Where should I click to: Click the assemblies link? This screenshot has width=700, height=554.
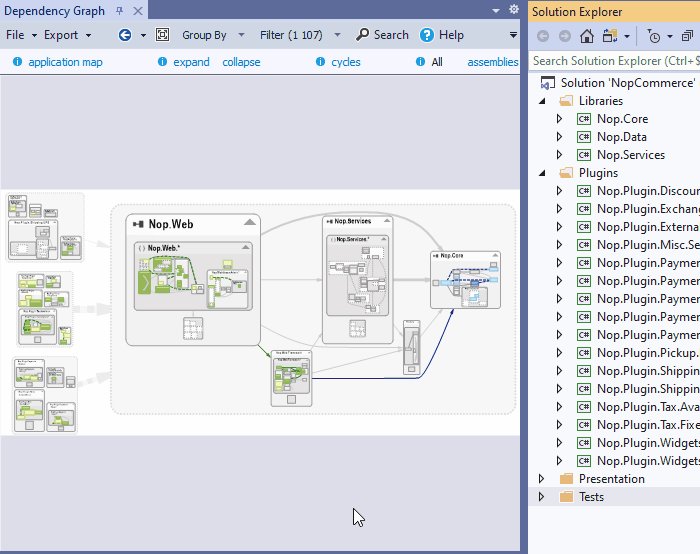493,62
